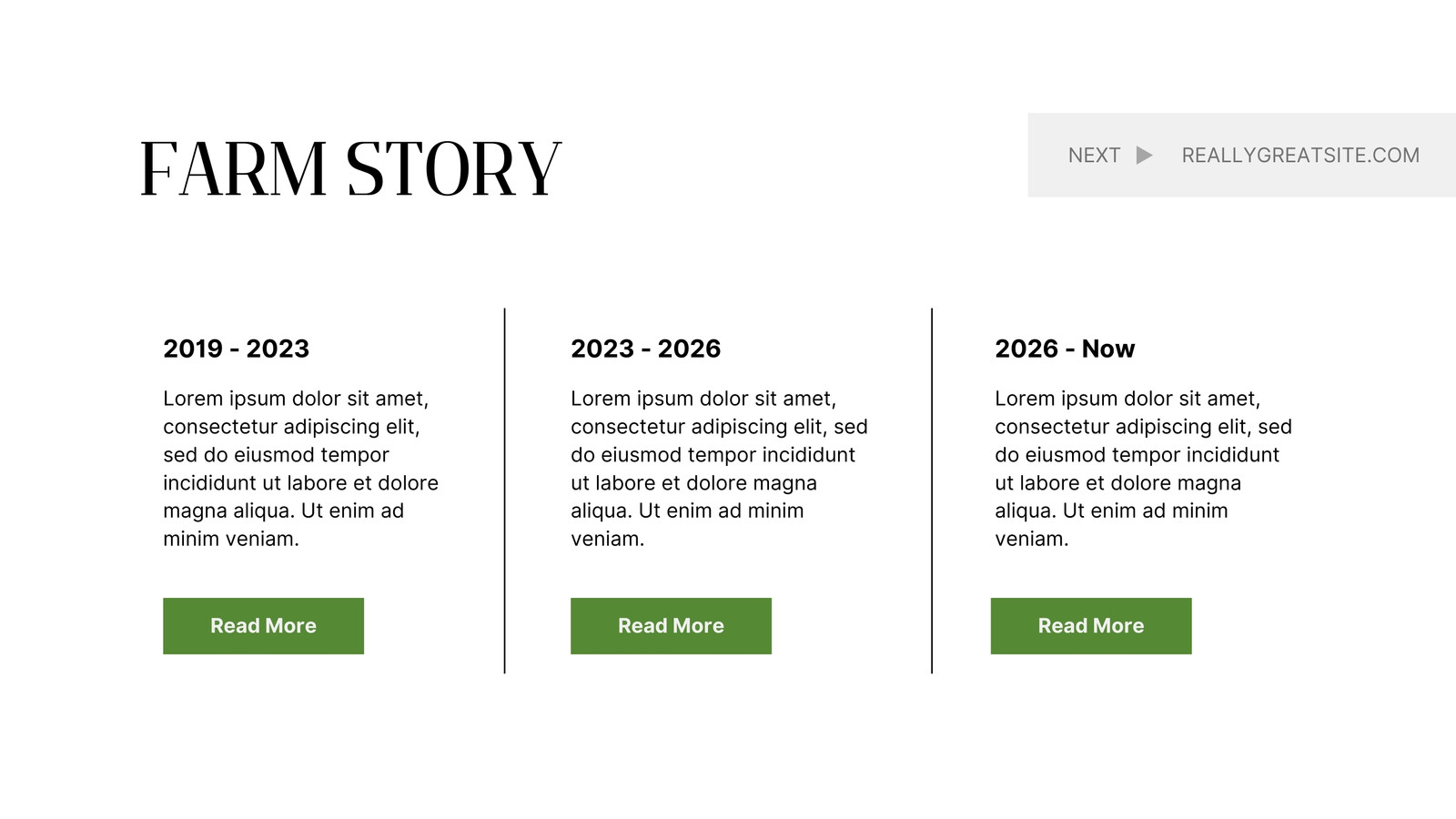Select the 2026 - Now heading
The width and height of the screenshot is (1456, 819).
click(x=1065, y=349)
